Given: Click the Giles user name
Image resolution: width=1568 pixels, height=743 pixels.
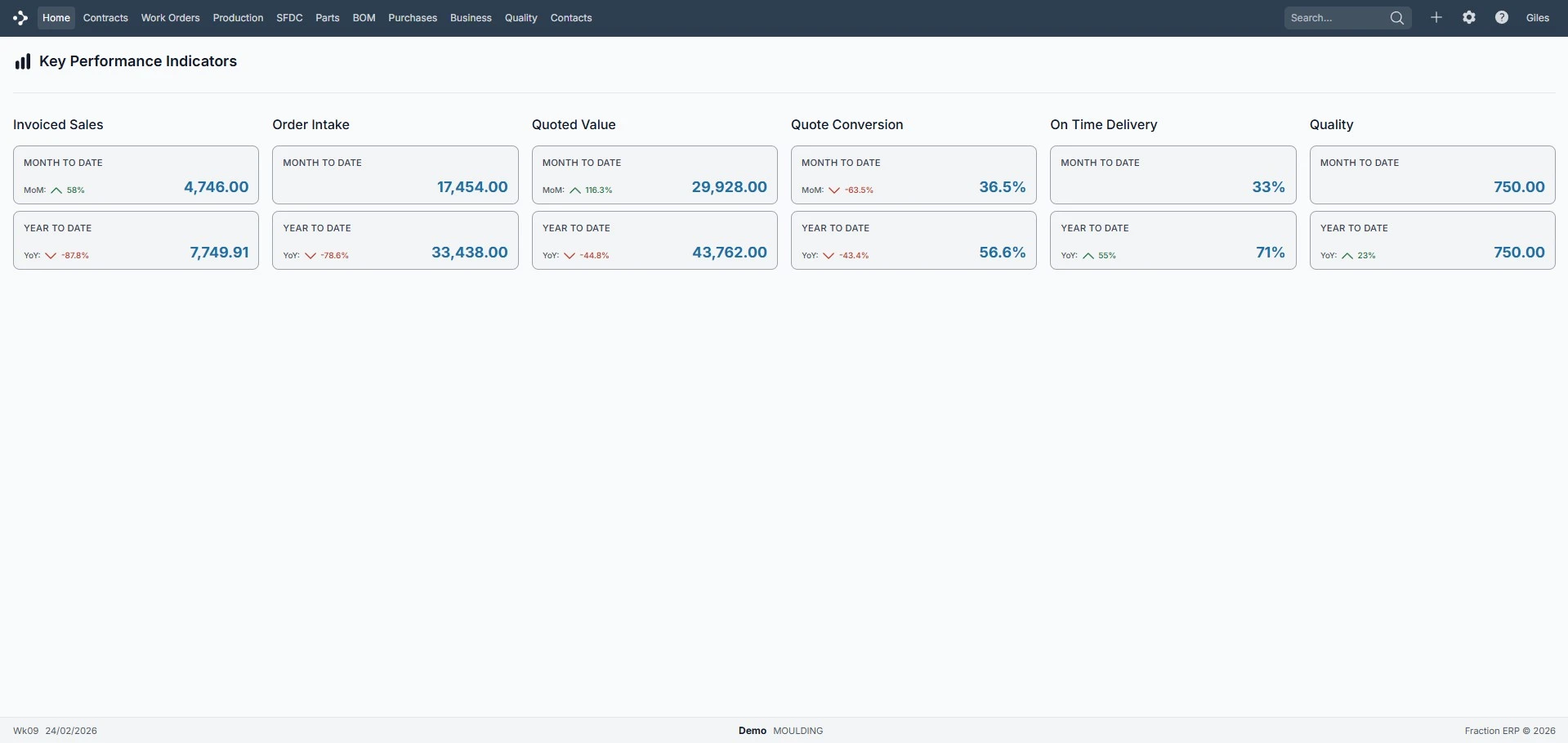Looking at the screenshot, I should pyautogui.click(x=1539, y=17).
